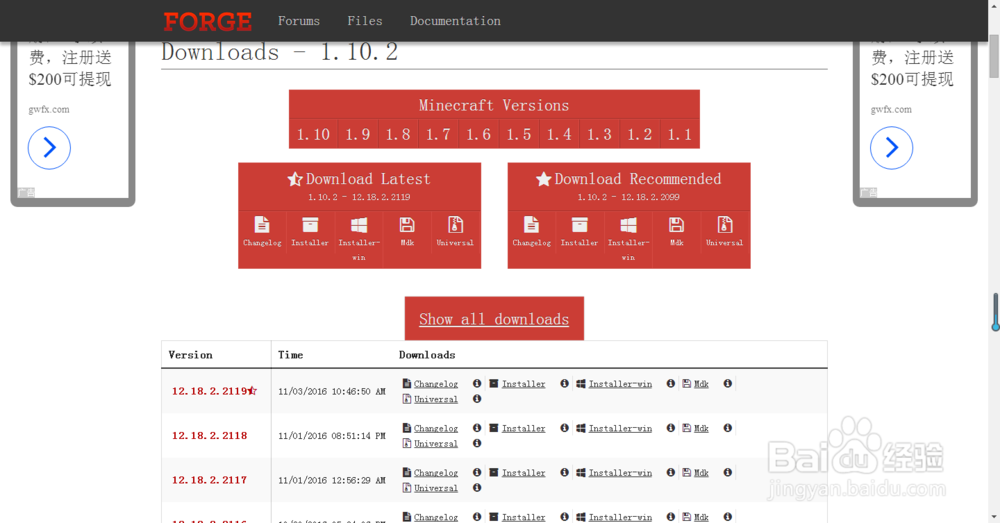Click the right ad's blue arrow button

pyautogui.click(x=892, y=148)
